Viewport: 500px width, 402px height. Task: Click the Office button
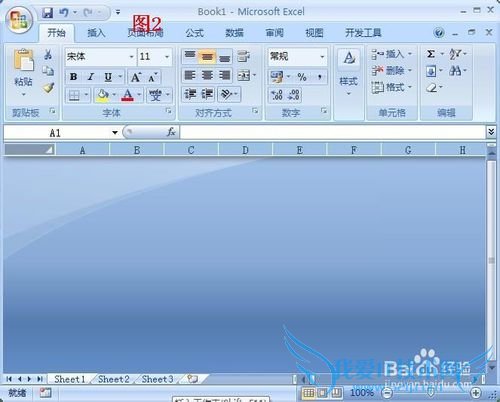[x=19, y=19]
